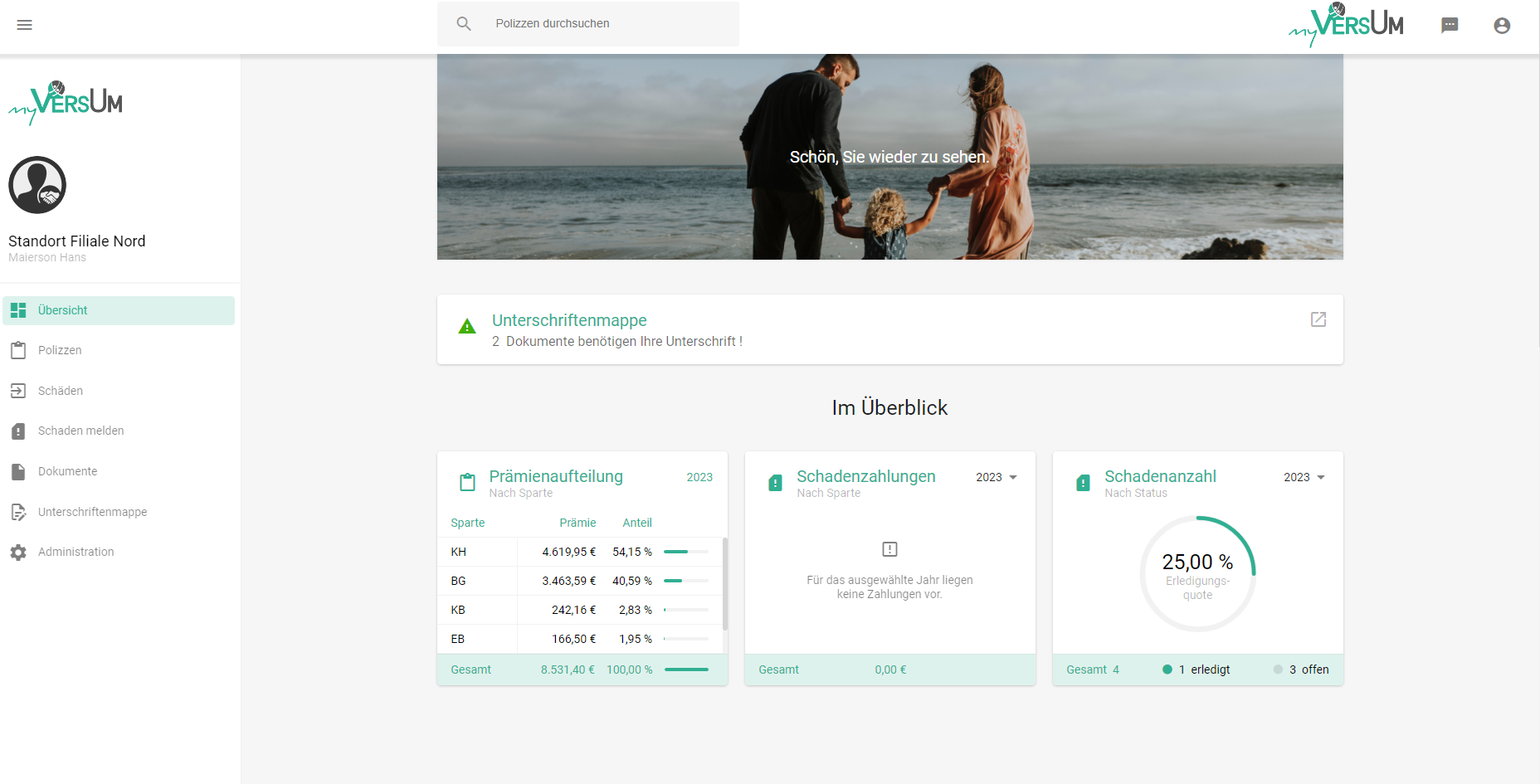Viewport: 1540px width, 784px height.
Task: Click the 25,00 % Erledigungsquote ring
Action: click(1198, 574)
